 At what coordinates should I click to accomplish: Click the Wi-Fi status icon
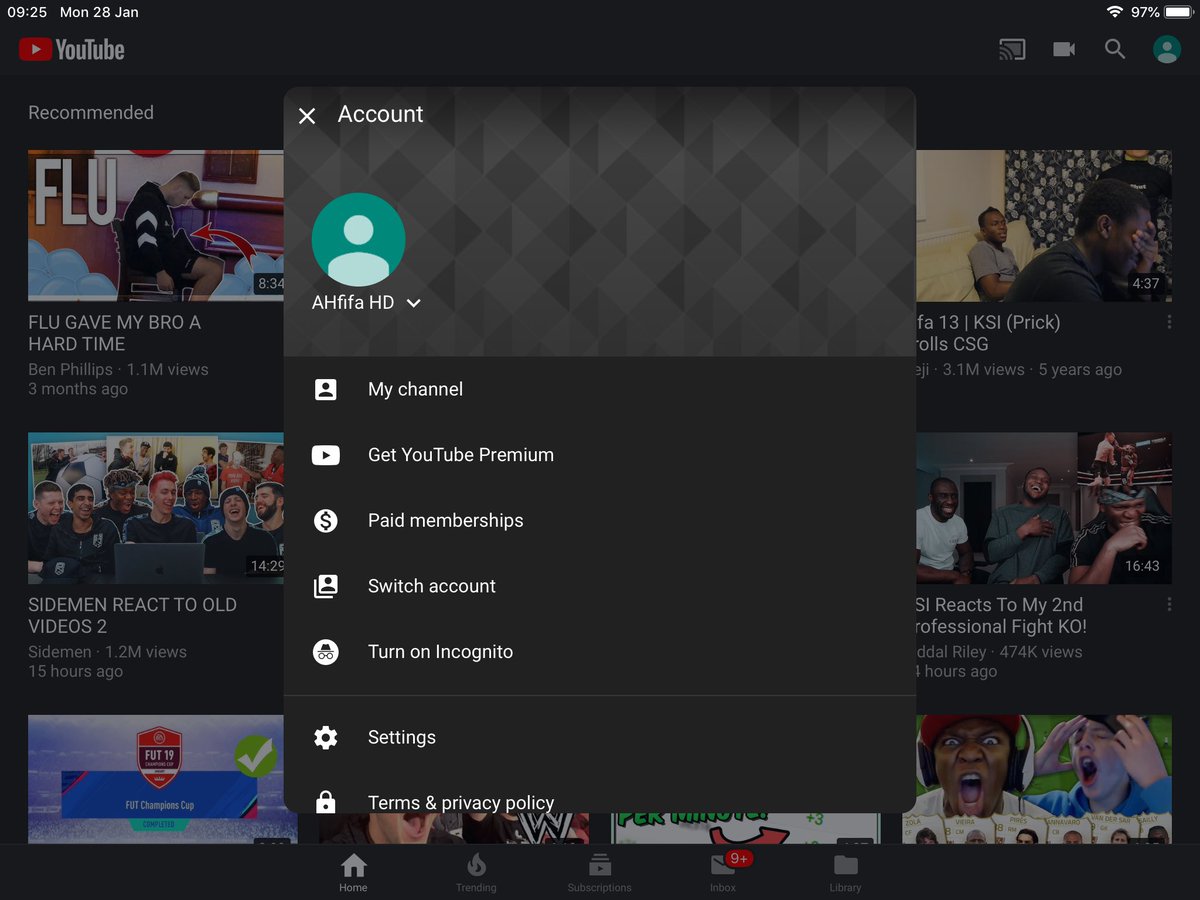tap(1115, 12)
